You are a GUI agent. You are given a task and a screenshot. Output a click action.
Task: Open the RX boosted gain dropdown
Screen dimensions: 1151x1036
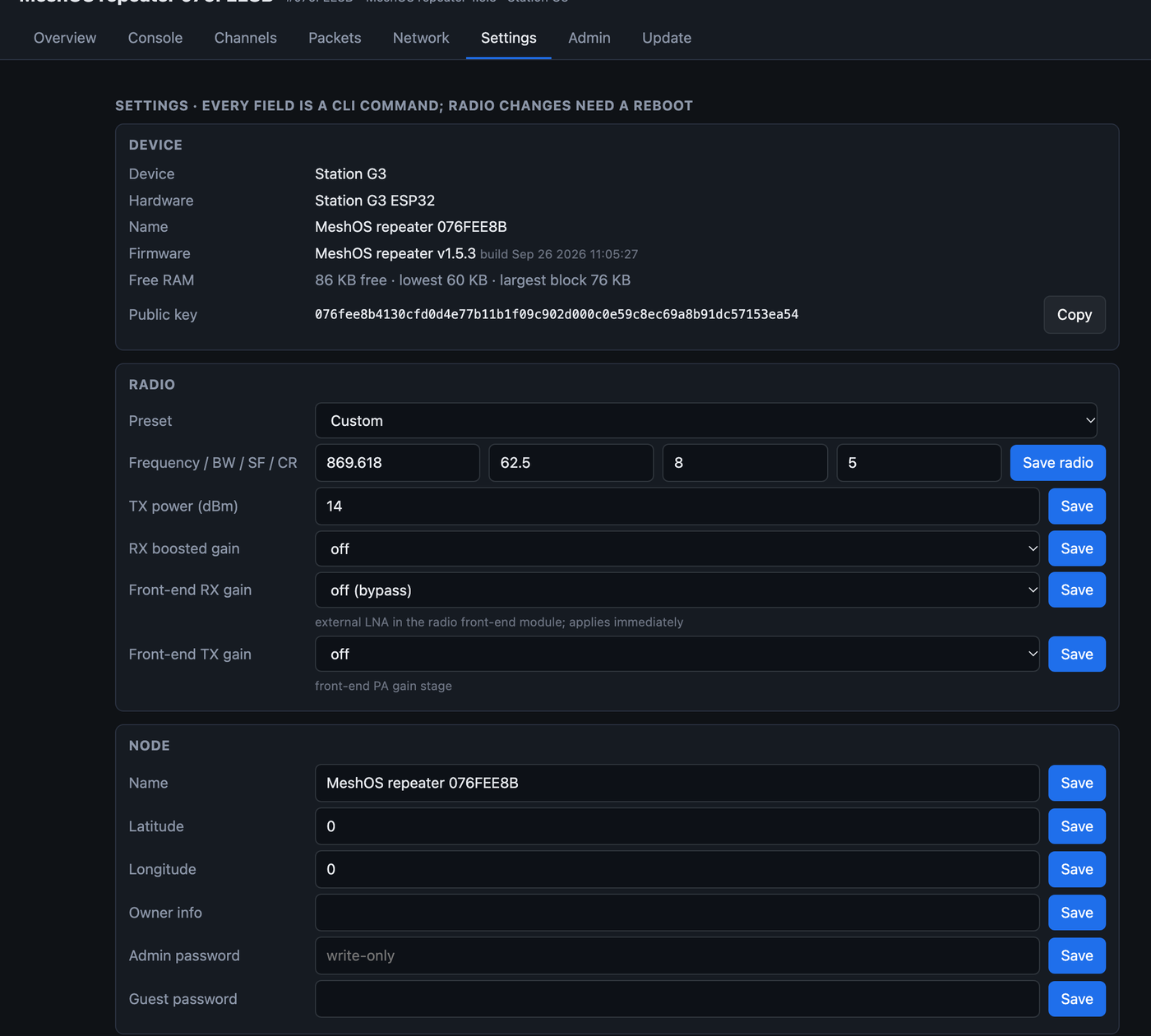pyautogui.click(x=677, y=548)
